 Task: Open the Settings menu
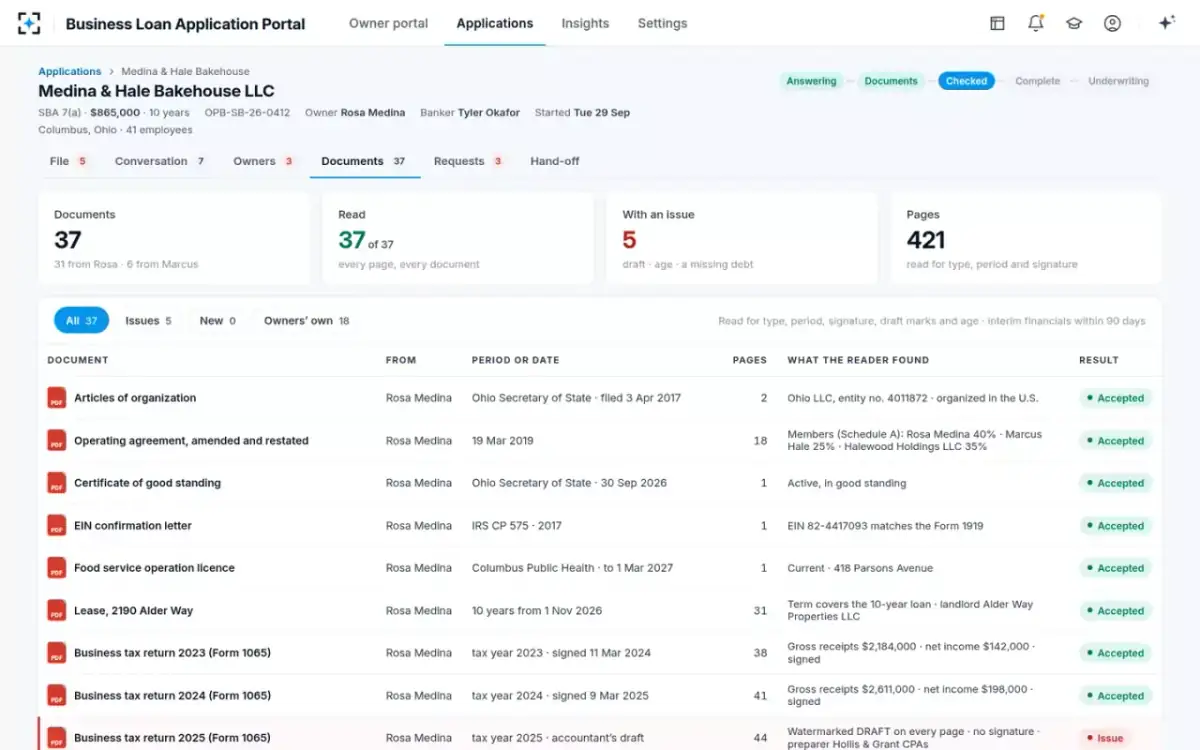[662, 23]
